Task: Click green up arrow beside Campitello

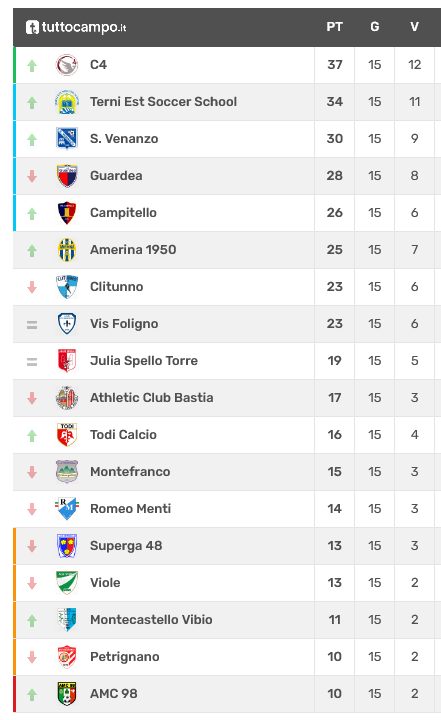Action: click(x=32, y=214)
